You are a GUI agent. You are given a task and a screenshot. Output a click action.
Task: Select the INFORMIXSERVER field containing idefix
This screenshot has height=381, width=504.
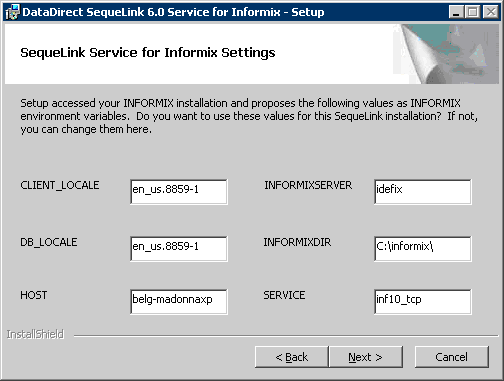click(423, 192)
